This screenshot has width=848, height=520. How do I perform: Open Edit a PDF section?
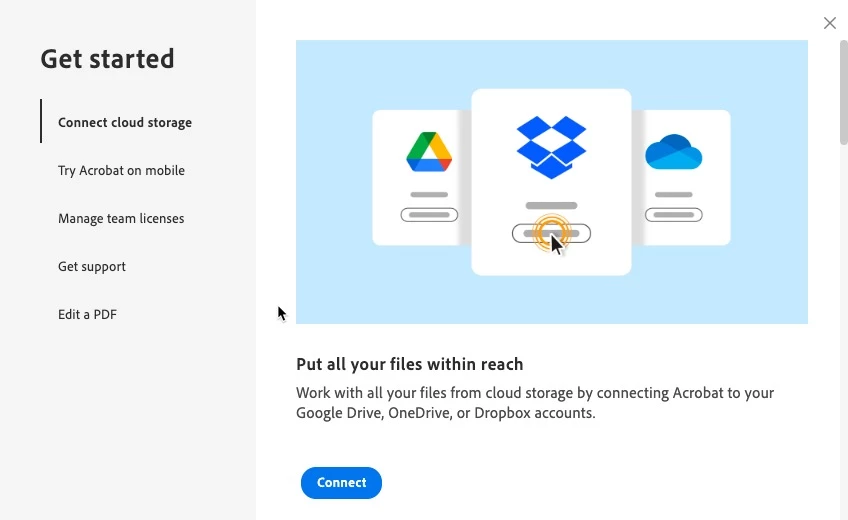(87, 315)
